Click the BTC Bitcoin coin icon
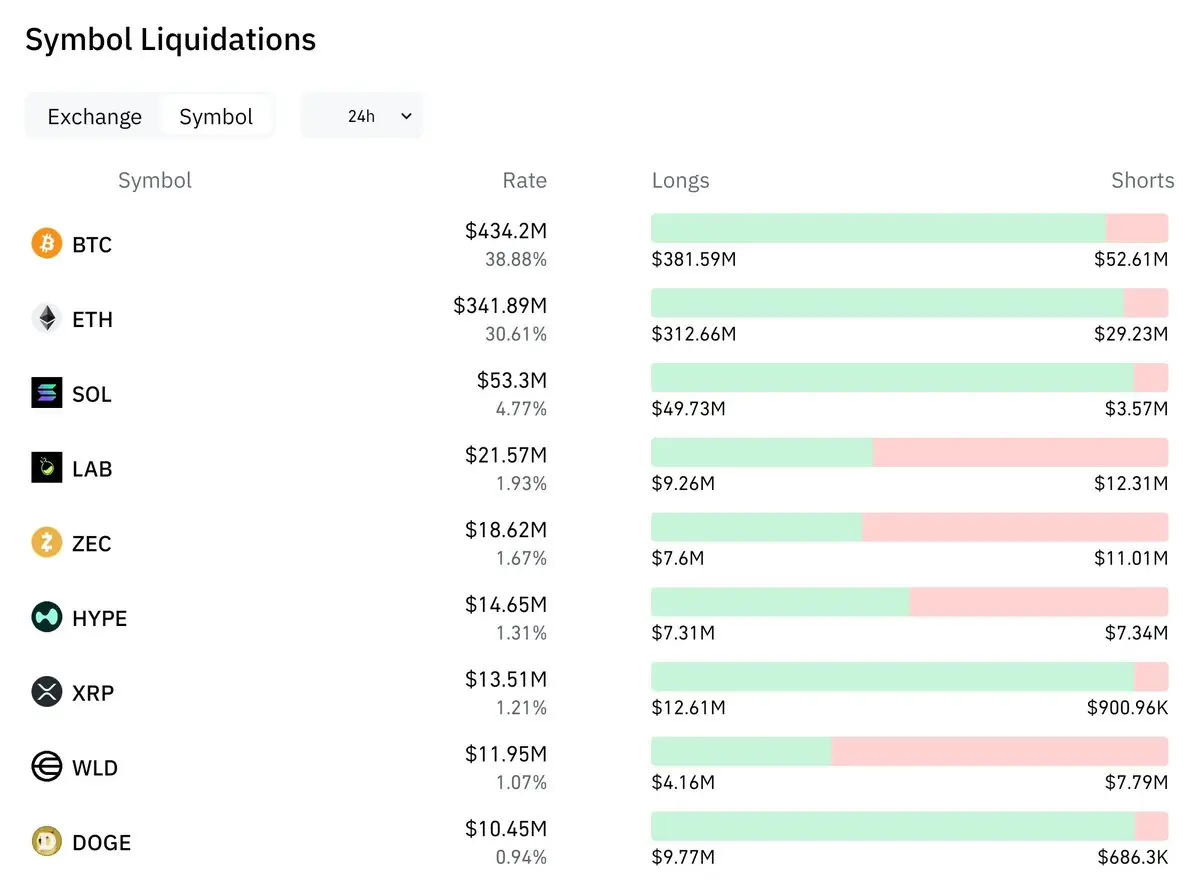The height and width of the screenshot is (889, 1200). point(47,243)
